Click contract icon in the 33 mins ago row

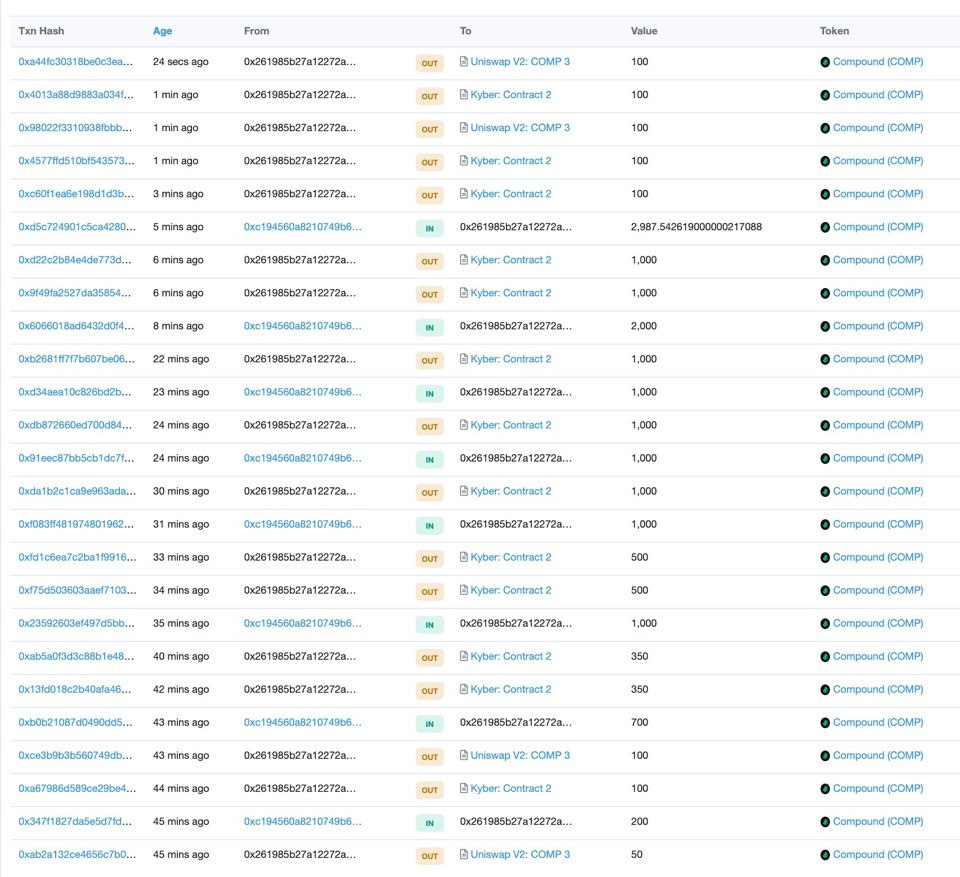(x=463, y=557)
